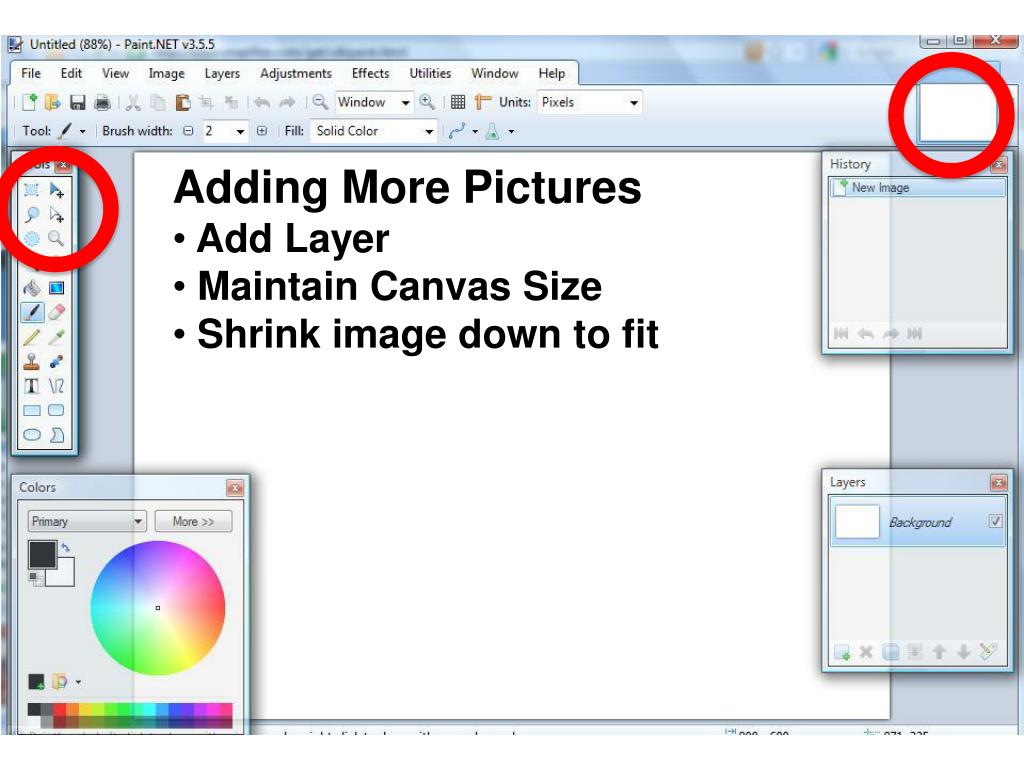Click Add New Layer button in Layers
This screenshot has width=1024, height=768.
click(842, 651)
